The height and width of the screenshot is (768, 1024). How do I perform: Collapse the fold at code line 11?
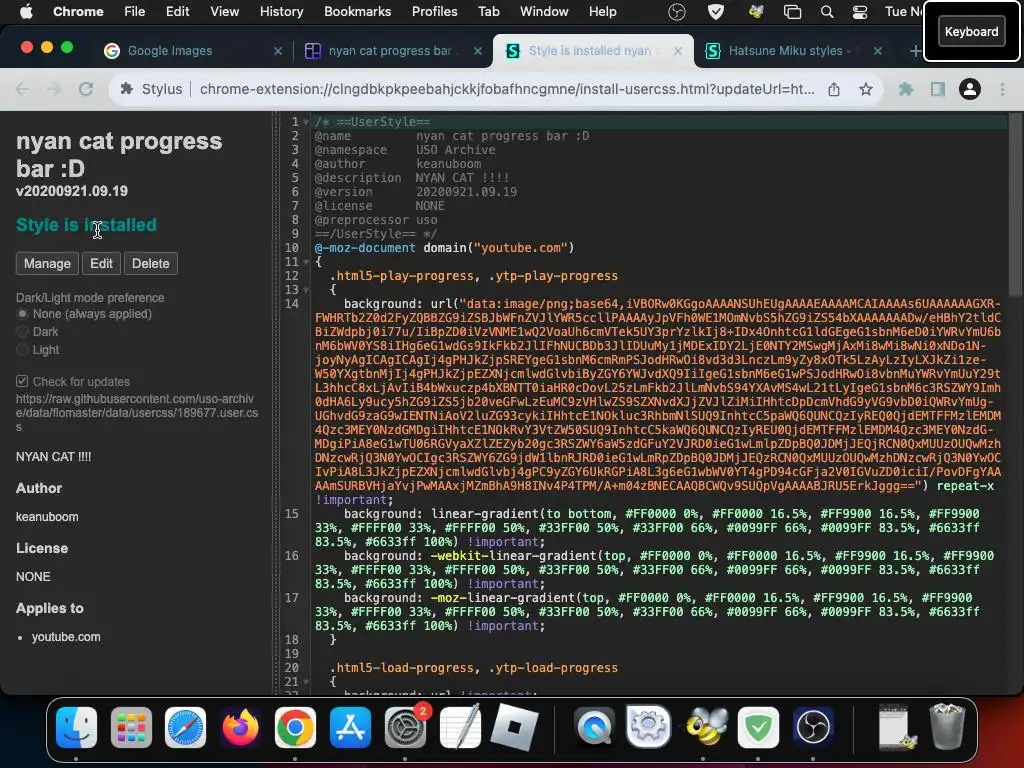click(306, 262)
